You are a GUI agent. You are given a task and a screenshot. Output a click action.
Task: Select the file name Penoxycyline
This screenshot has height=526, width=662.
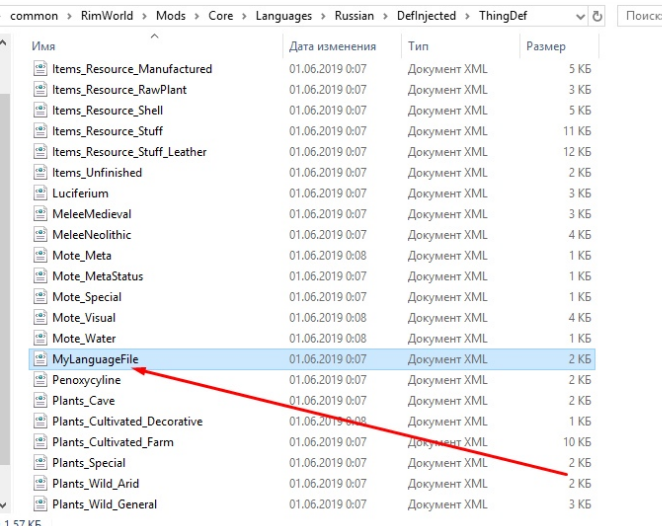(x=87, y=380)
